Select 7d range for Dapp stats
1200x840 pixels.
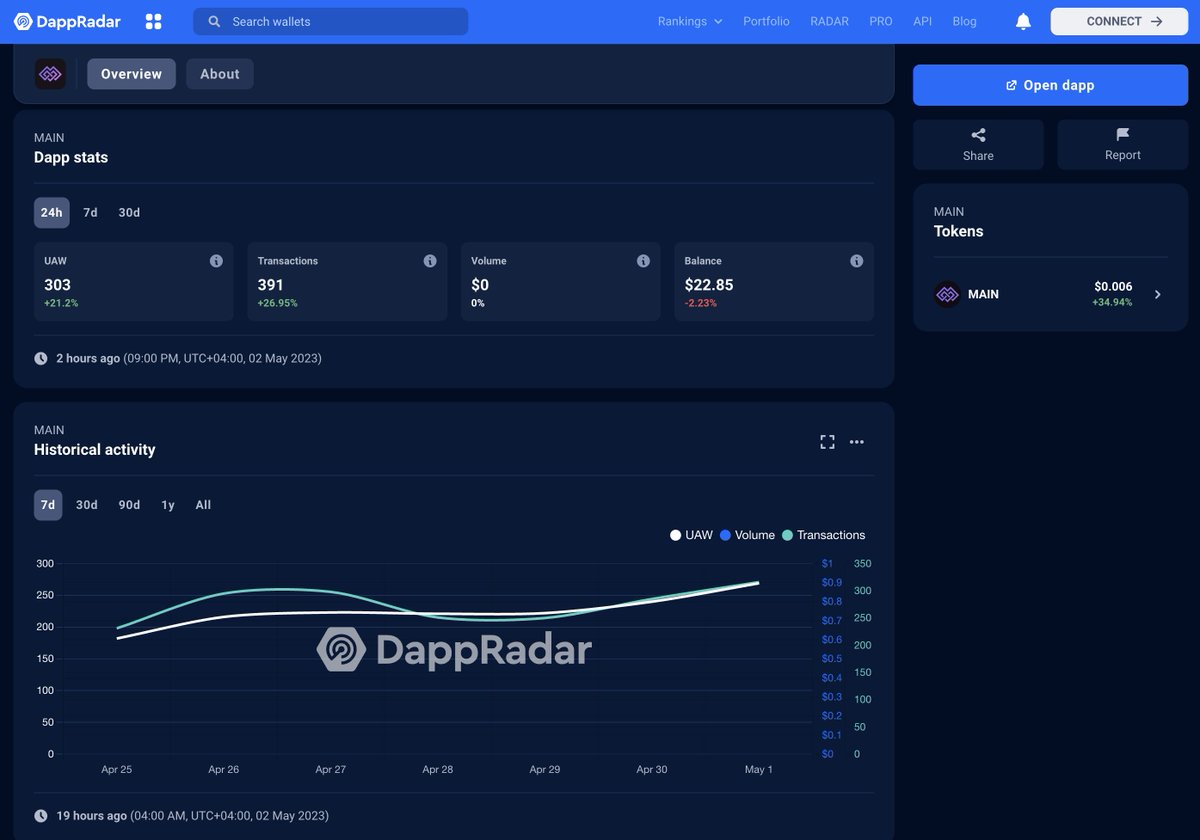(90, 213)
